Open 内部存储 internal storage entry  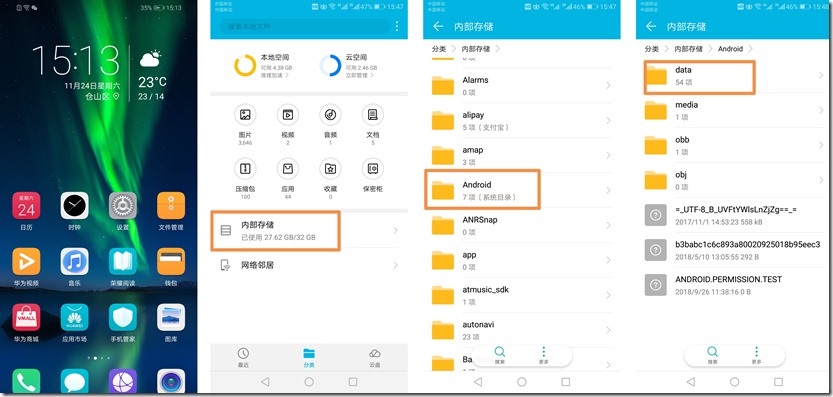click(309, 231)
